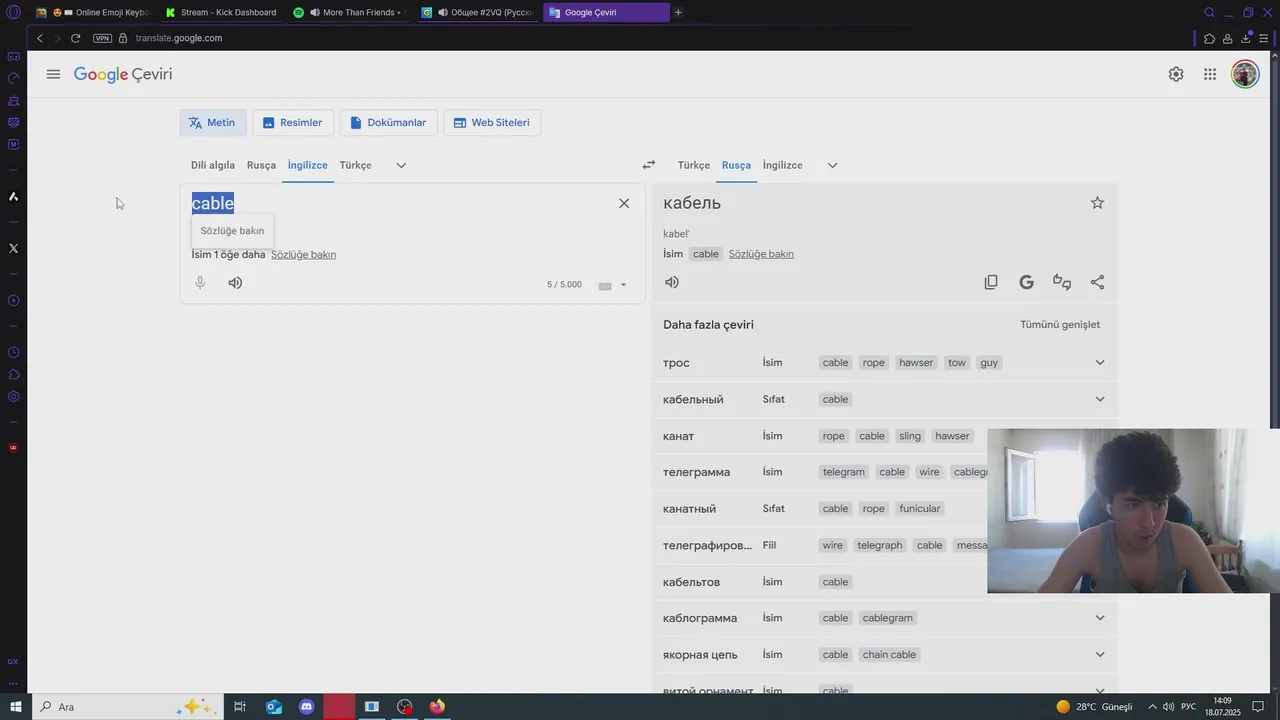
Task: Listen to the source word cable
Action: click(235, 283)
